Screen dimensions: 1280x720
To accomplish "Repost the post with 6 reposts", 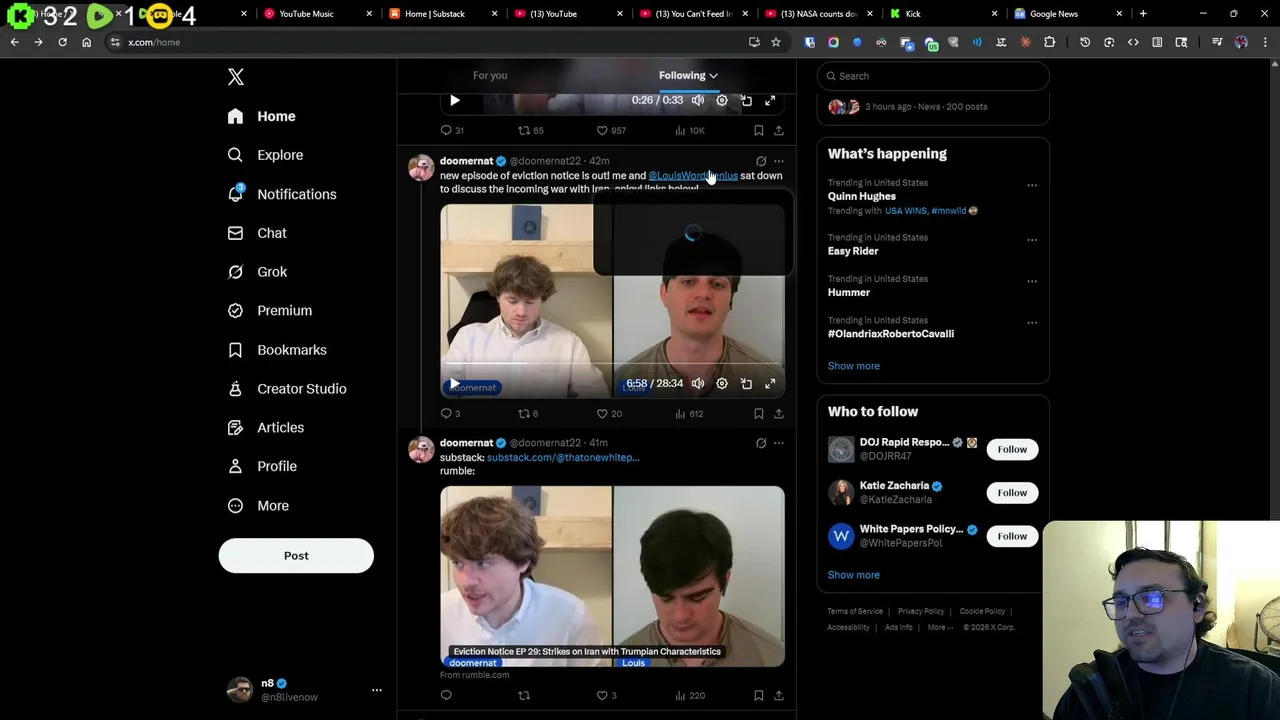I will click(528, 413).
